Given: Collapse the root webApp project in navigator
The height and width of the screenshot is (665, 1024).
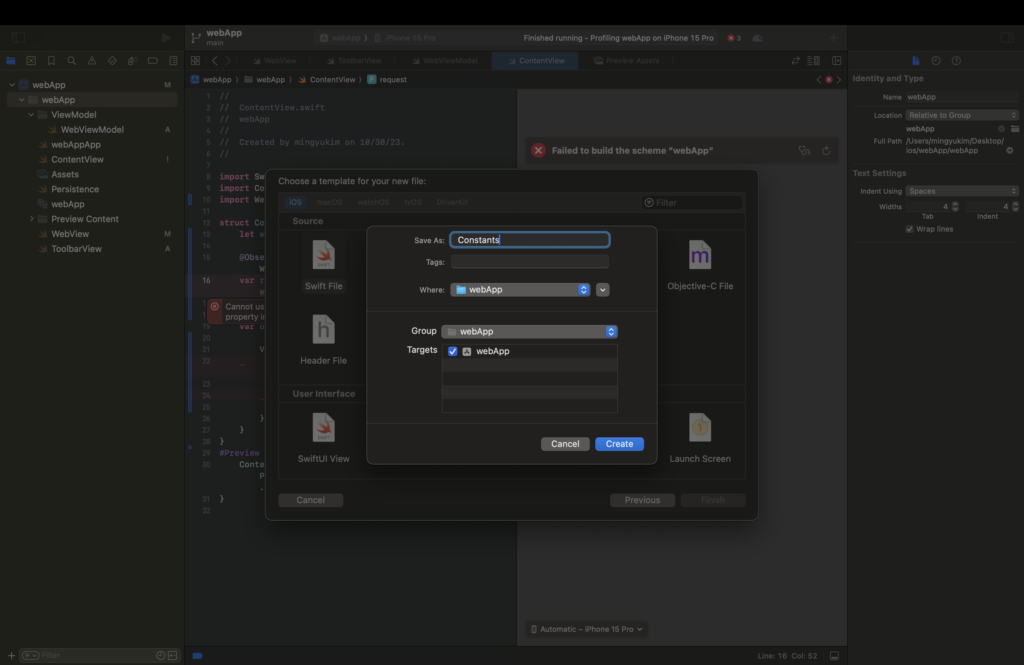Looking at the screenshot, I should click(12, 85).
